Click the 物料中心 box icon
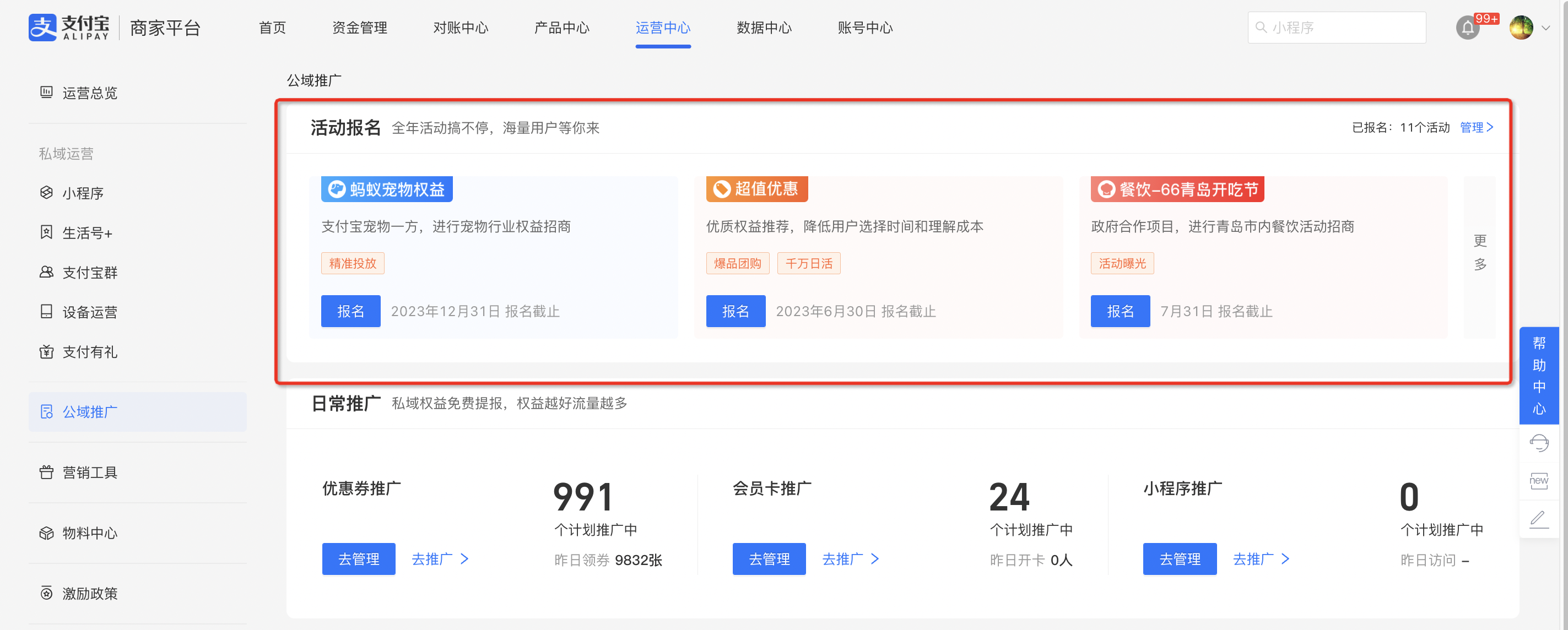Viewport: 1568px width, 630px height. click(46, 533)
